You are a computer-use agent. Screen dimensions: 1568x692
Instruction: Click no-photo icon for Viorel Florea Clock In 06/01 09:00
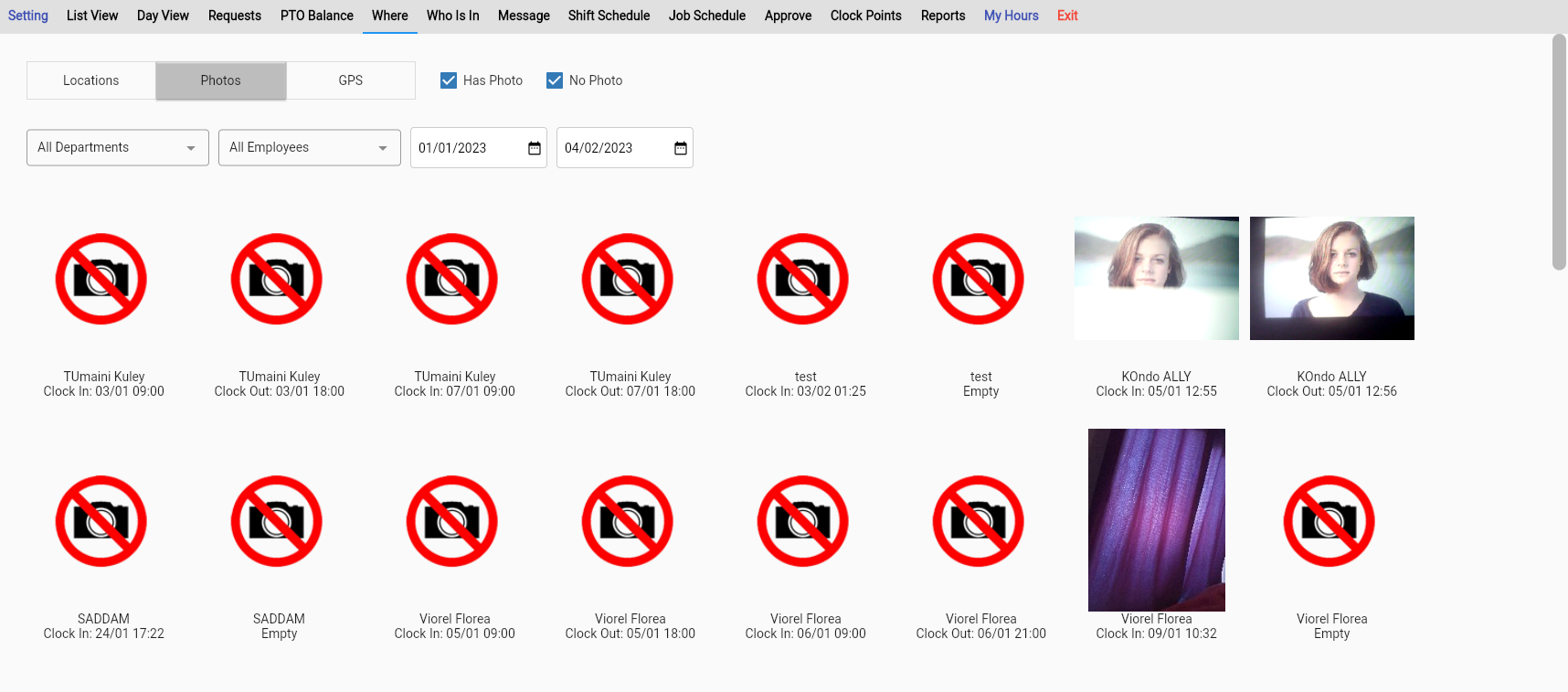click(803, 521)
